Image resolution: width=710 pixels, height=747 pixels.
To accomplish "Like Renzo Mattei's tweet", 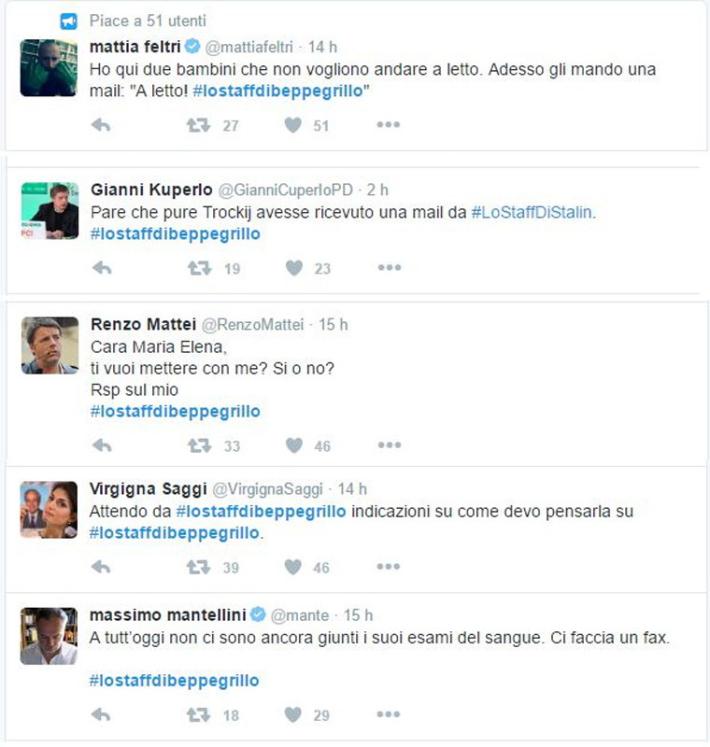I will click(293, 446).
